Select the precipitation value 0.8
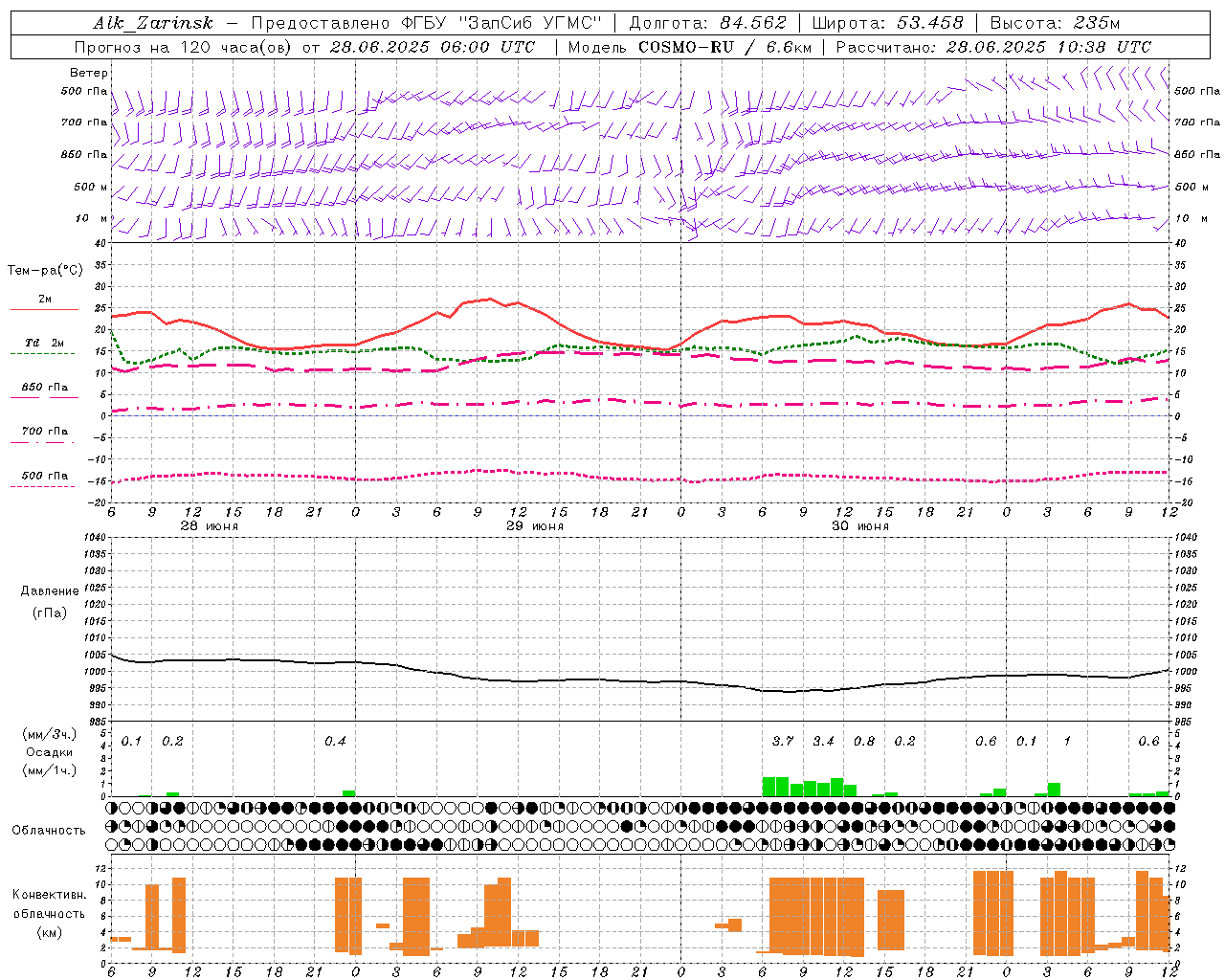Image resolution: width=1225 pixels, height=980 pixels. point(864,741)
